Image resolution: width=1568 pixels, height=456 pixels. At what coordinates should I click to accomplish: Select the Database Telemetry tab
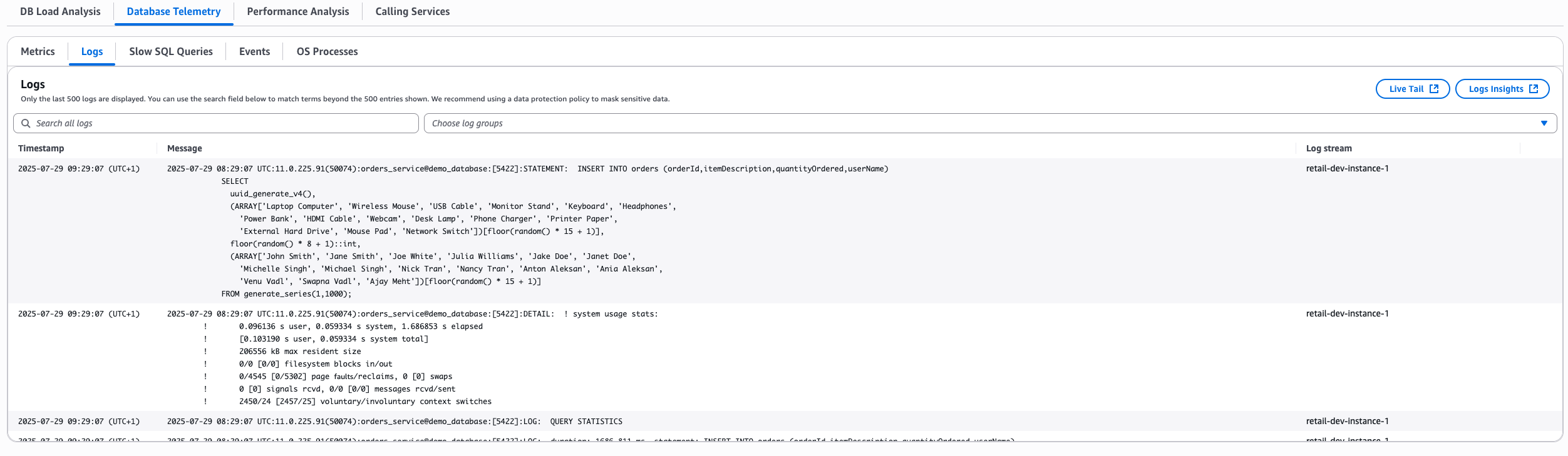(173, 11)
